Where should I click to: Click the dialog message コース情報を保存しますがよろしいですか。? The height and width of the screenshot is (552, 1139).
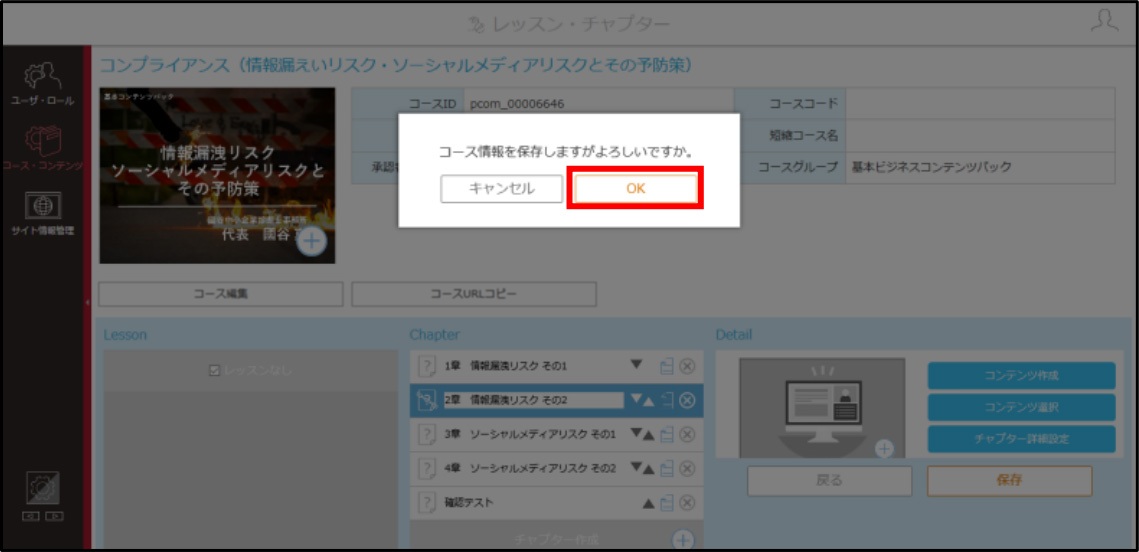pyautogui.click(x=567, y=153)
